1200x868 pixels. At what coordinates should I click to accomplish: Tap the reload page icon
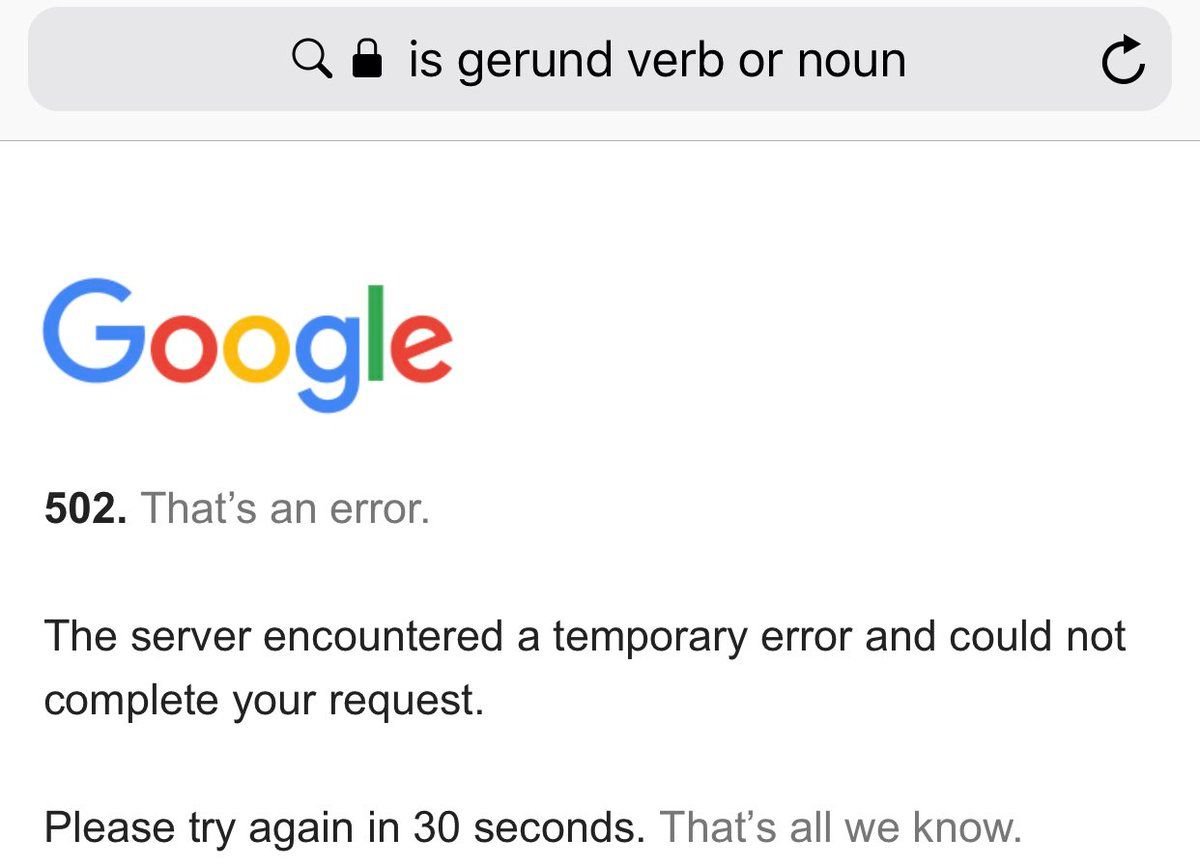1122,62
